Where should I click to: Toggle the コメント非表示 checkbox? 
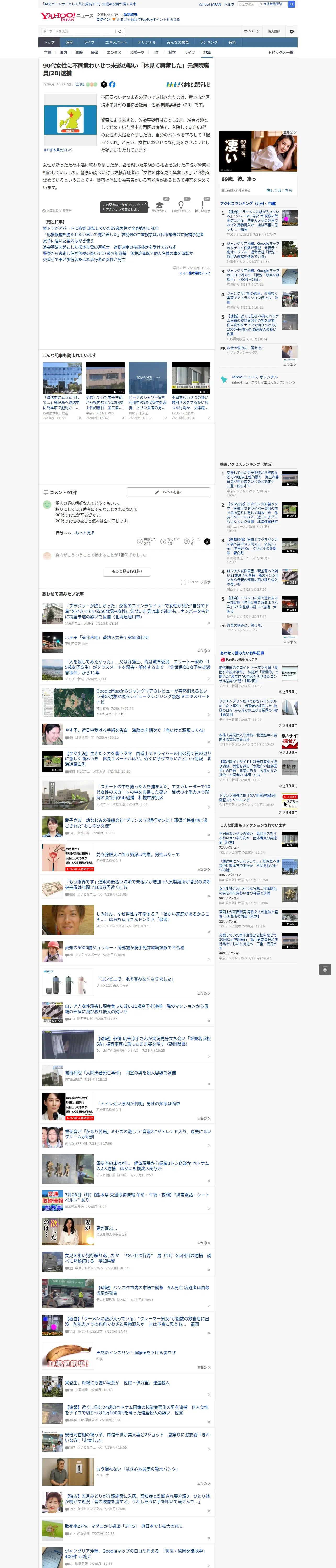(x=183, y=582)
